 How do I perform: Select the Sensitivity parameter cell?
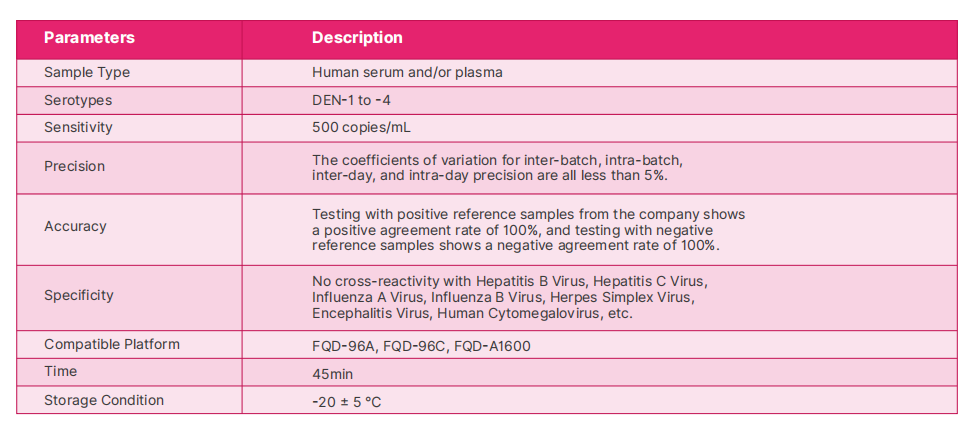pyautogui.click(x=78, y=128)
